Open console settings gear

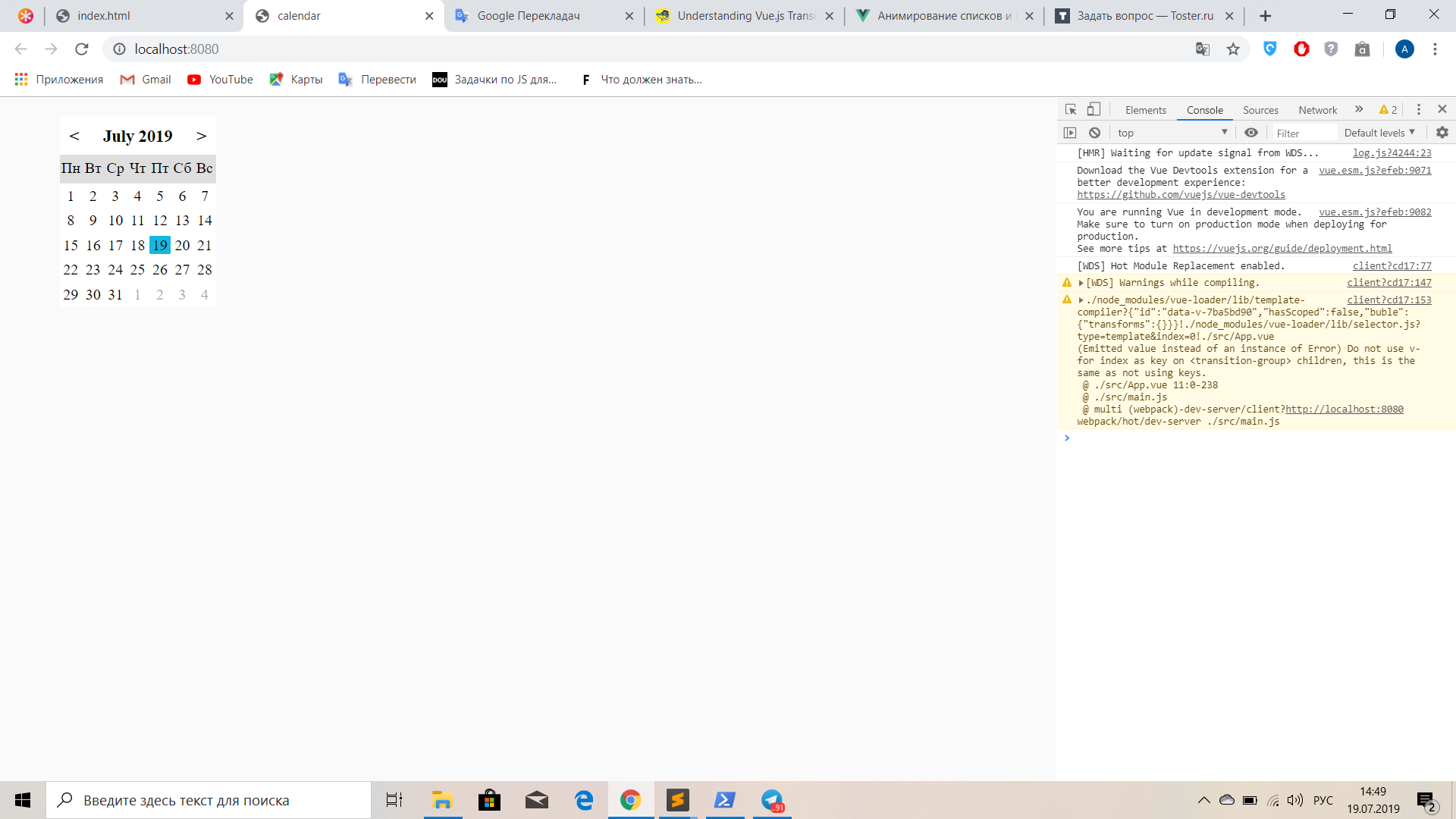point(1442,133)
